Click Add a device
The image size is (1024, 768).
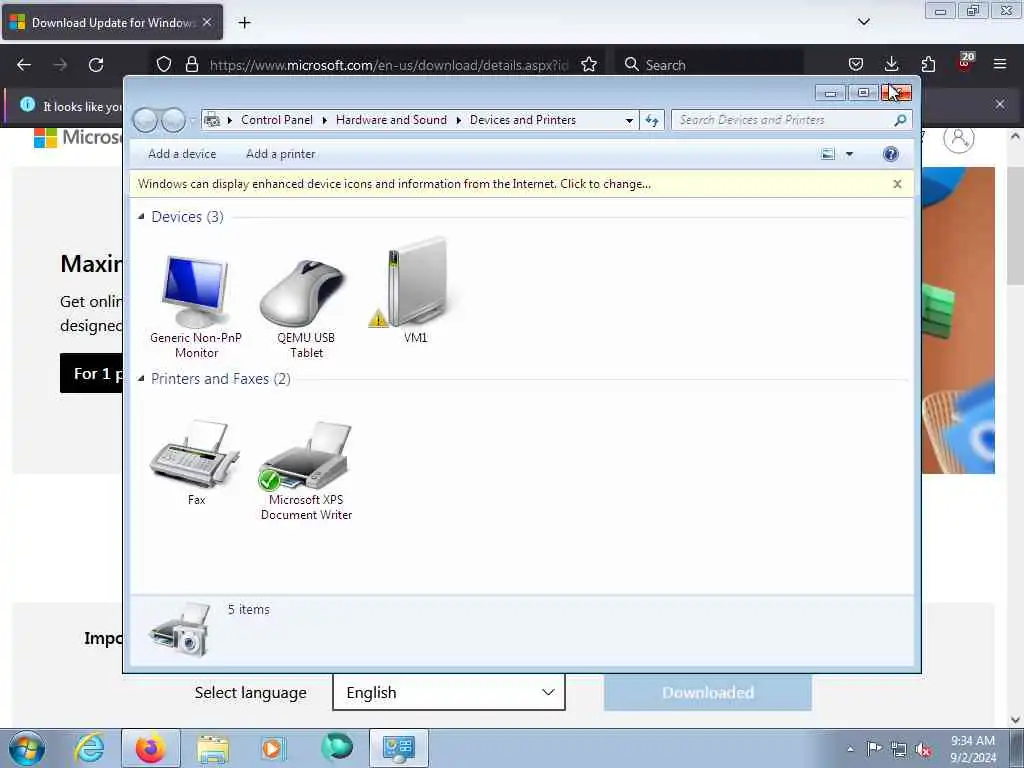(182, 154)
